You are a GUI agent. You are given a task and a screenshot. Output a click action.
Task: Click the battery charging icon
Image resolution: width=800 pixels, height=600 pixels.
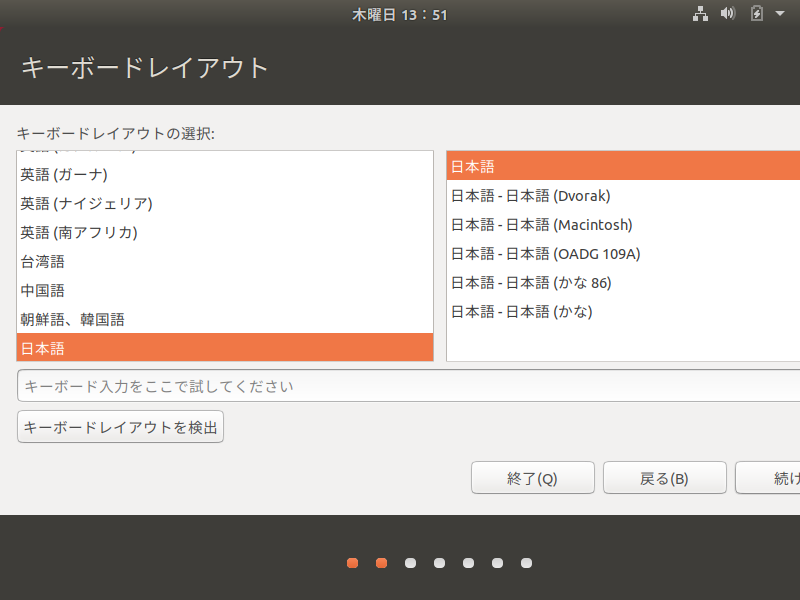[757, 13]
